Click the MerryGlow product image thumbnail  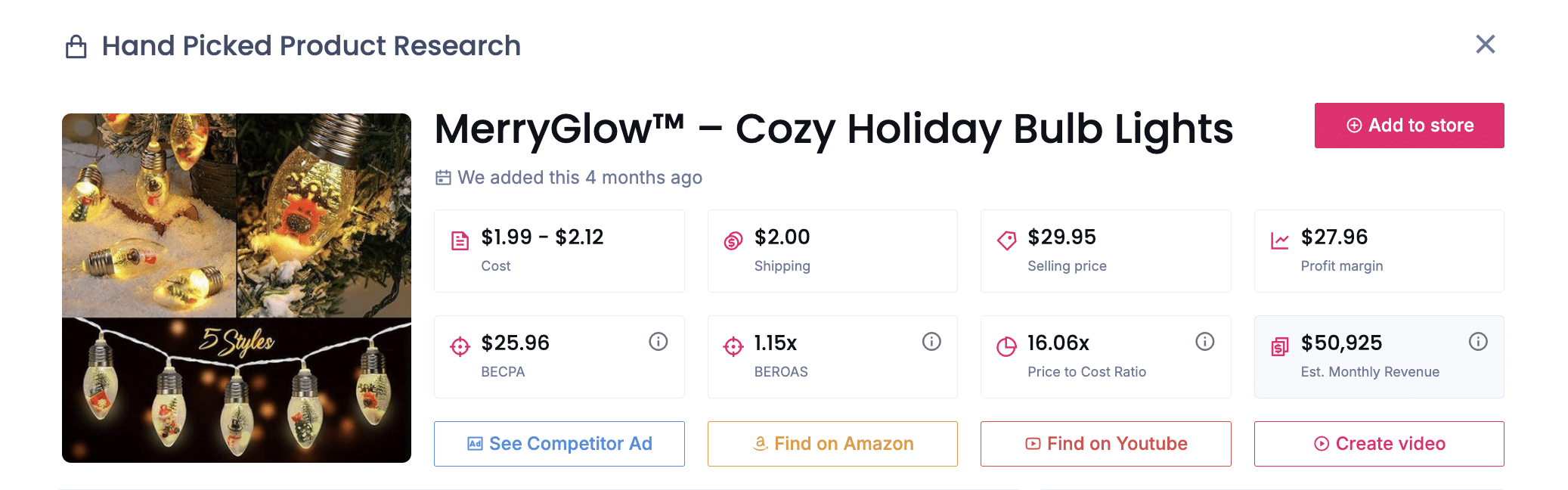[237, 289]
